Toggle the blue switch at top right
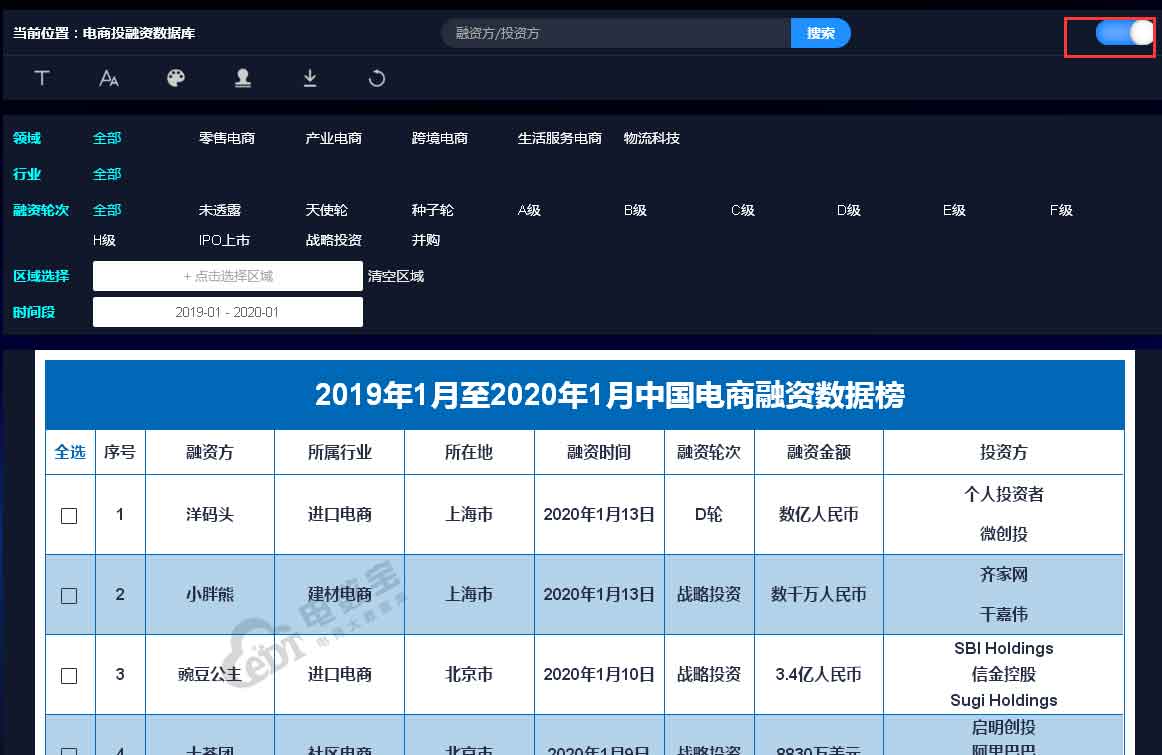 pos(1124,33)
